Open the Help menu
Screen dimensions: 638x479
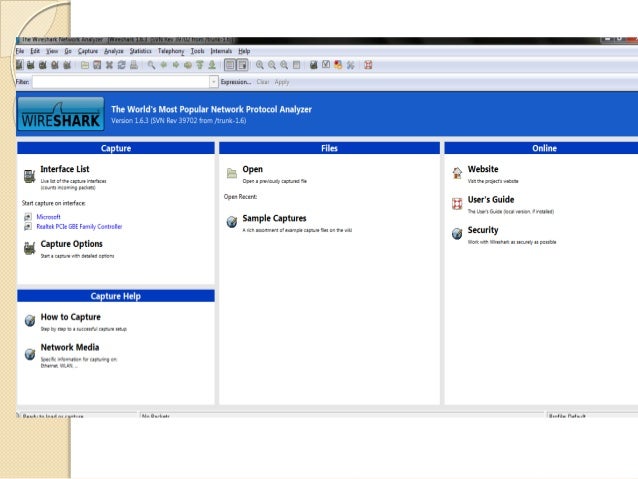(244, 51)
